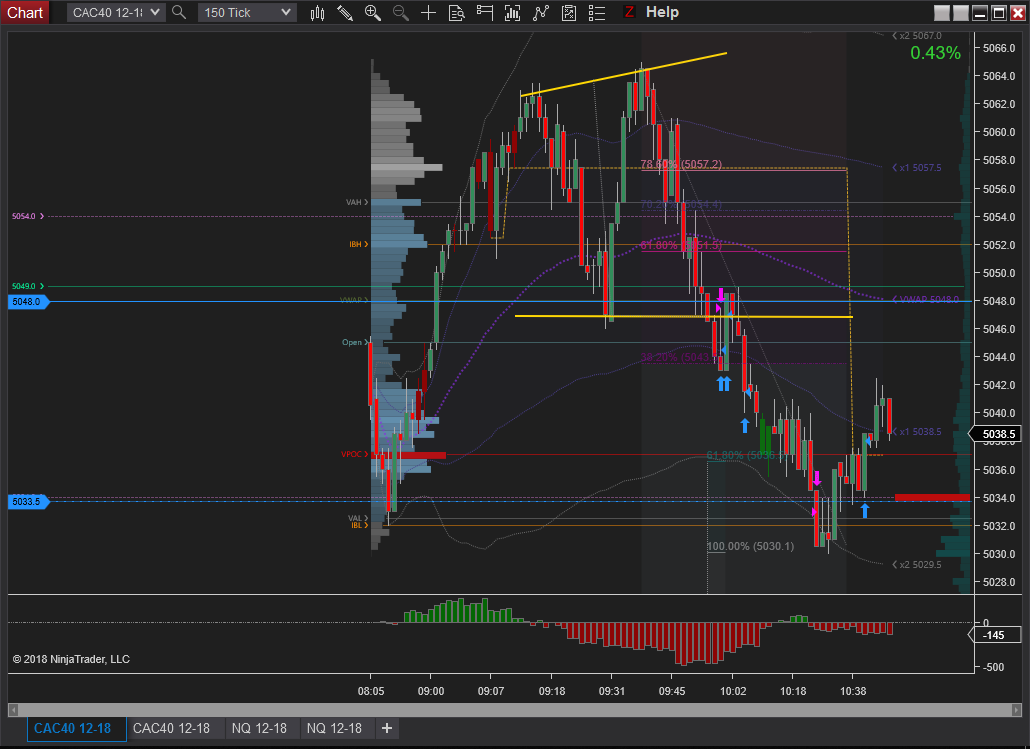Click the second gray window link button
Screen dimensions: 1030x749
(961, 12)
